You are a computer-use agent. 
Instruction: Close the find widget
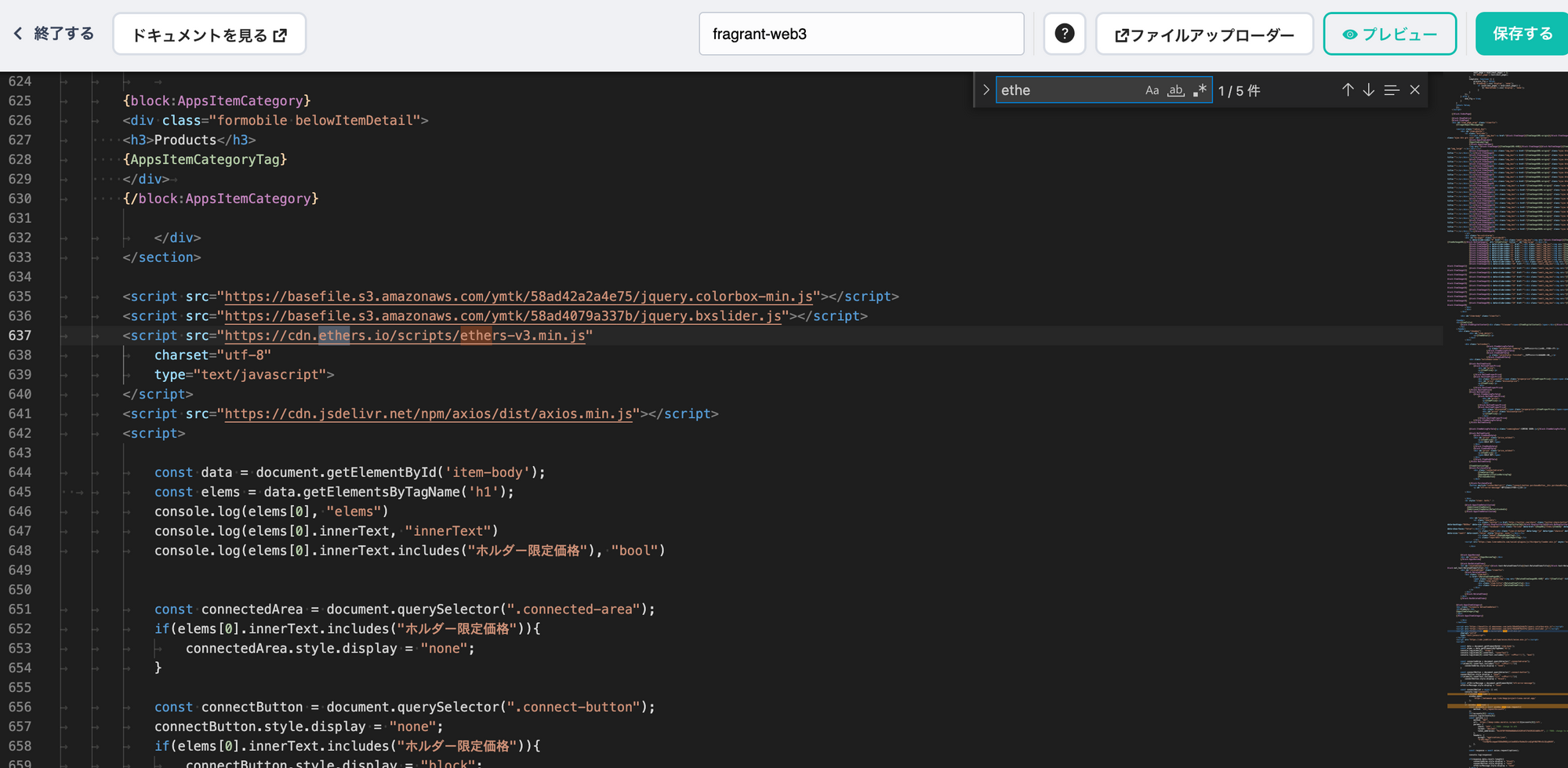pos(1415,90)
